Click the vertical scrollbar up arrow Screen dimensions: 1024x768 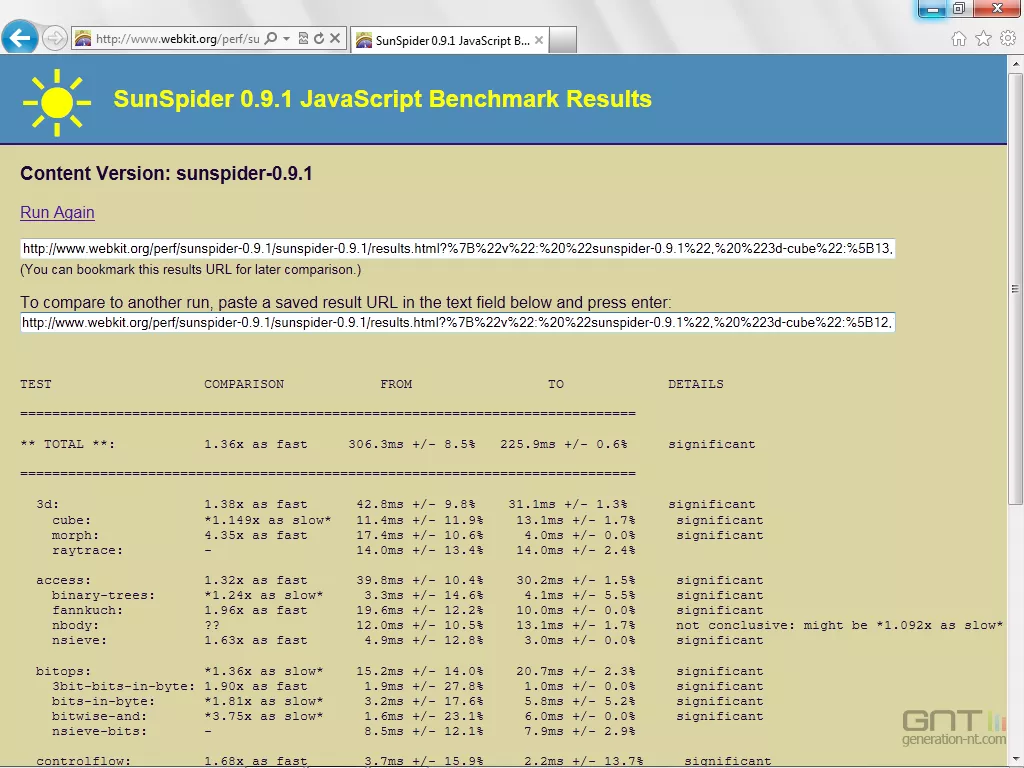(1015, 63)
